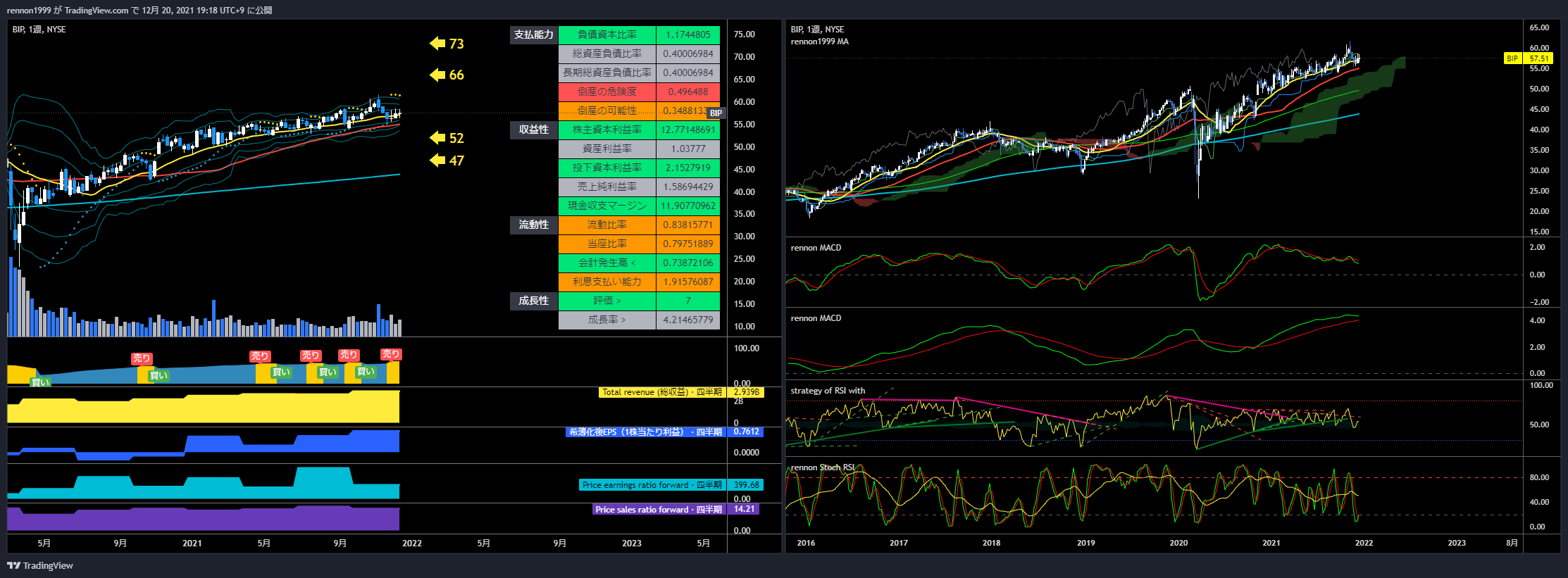Click the yellow BIP tag beside 57.51
Screen dimensions: 1568x578
(x=1512, y=58)
